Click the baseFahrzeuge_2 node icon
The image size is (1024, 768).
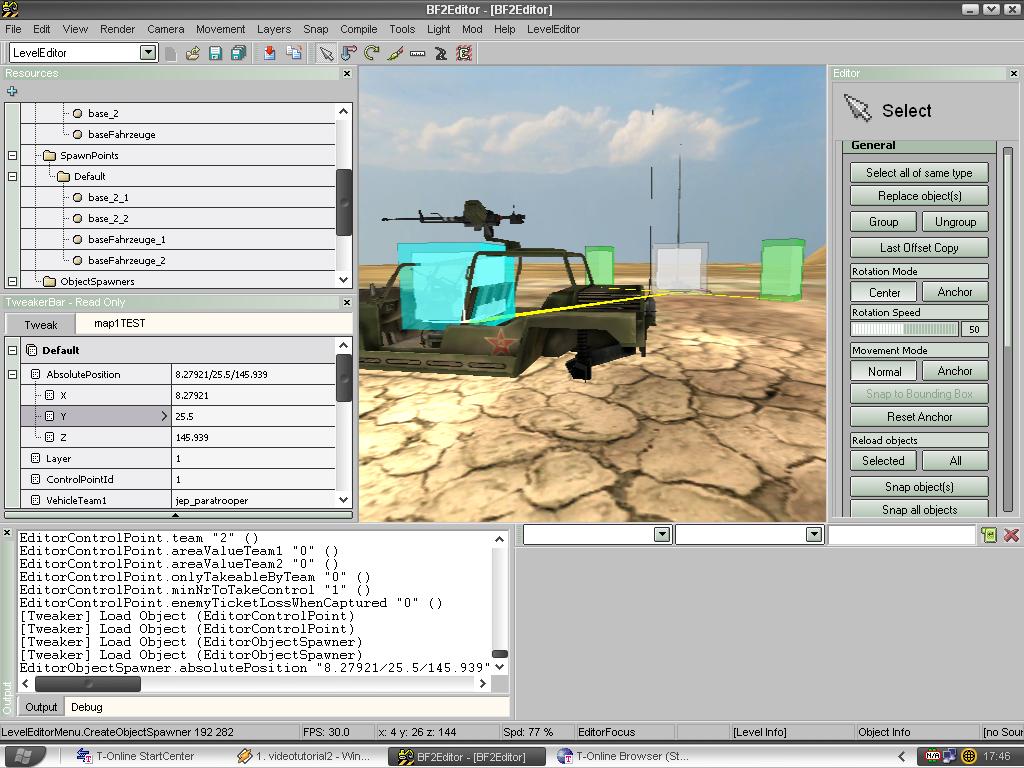coord(78,260)
